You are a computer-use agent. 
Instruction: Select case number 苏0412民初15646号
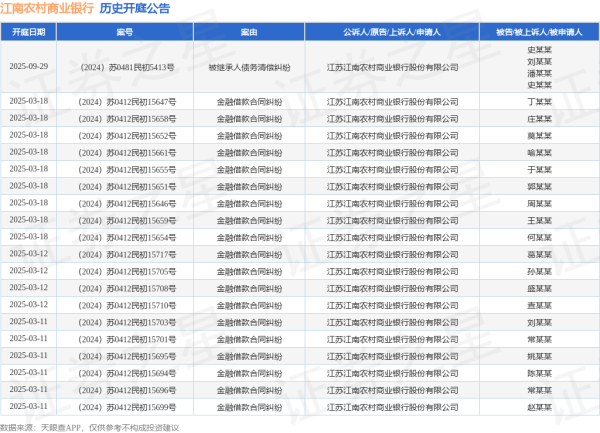[x=127, y=204]
